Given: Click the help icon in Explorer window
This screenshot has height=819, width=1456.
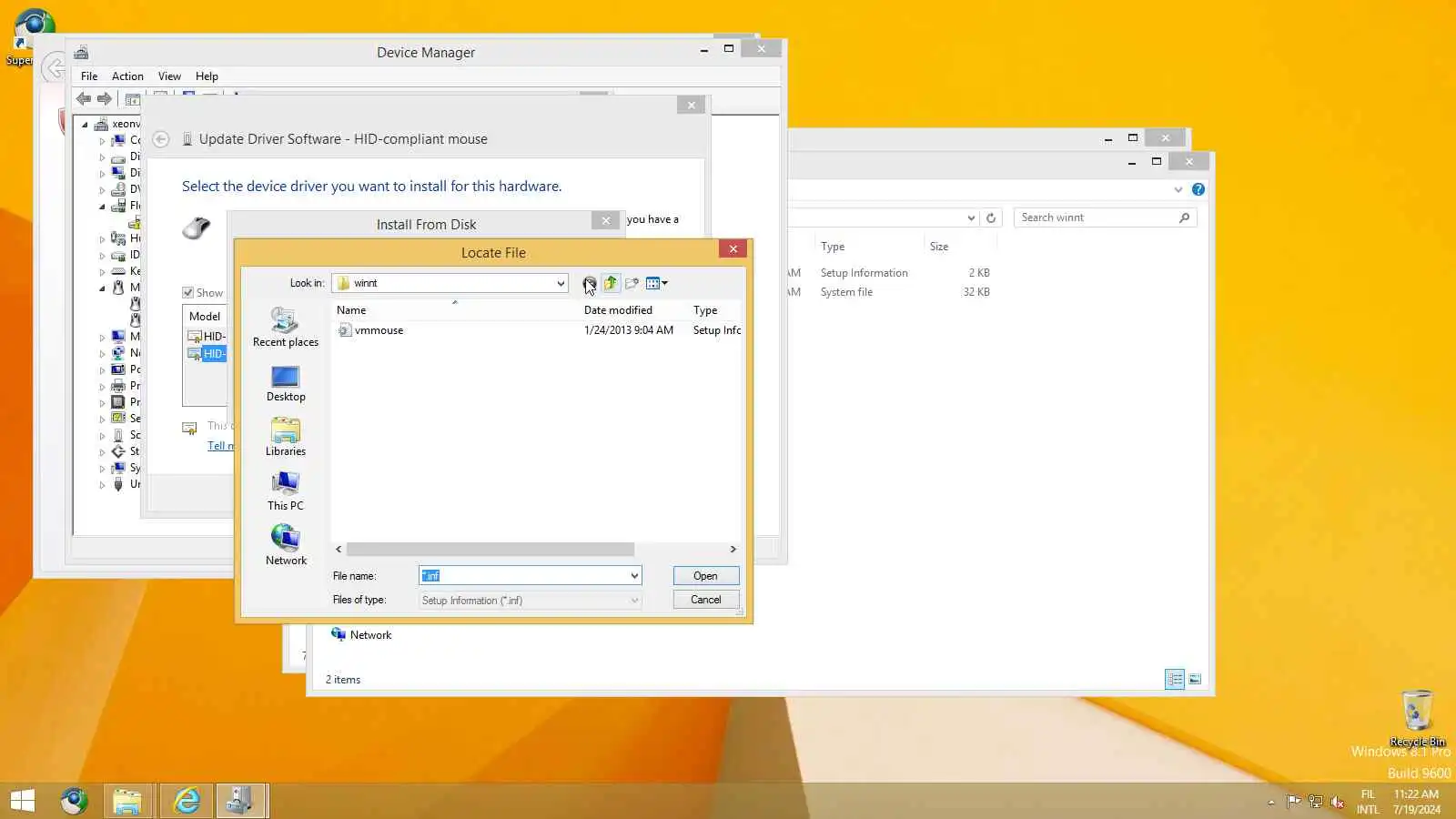Looking at the screenshot, I should tap(1198, 189).
